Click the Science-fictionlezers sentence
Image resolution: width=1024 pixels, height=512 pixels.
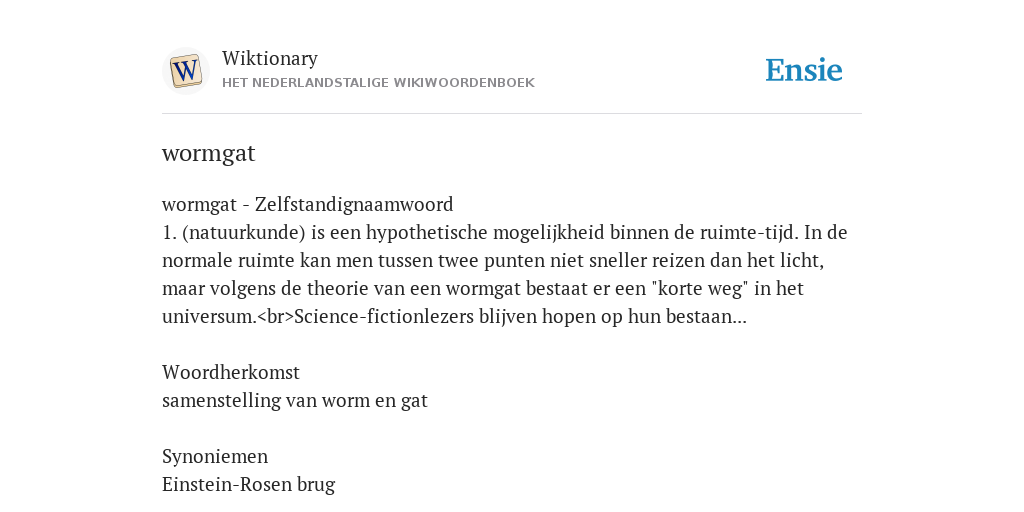tap(520, 317)
